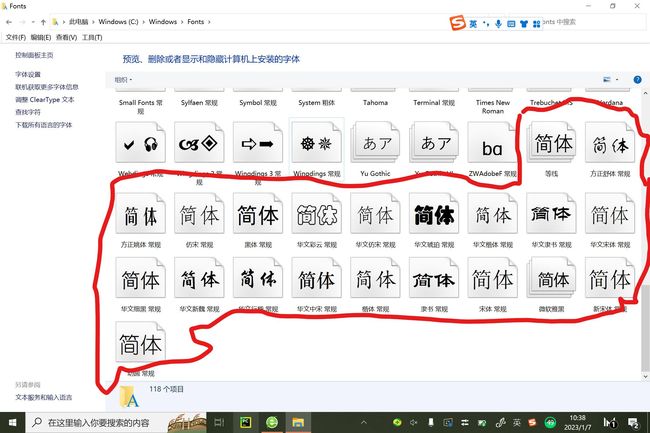Open the 查看(V) menu
The height and width of the screenshot is (433, 650).
[66, 37]
